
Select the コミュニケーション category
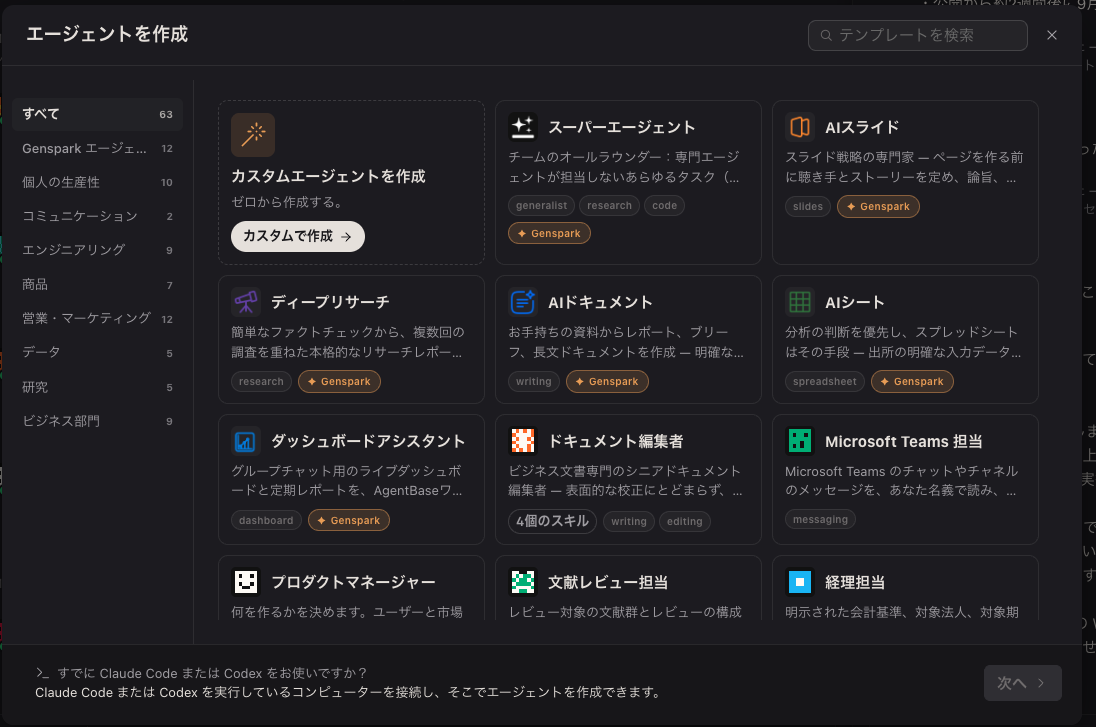[97, 216]
